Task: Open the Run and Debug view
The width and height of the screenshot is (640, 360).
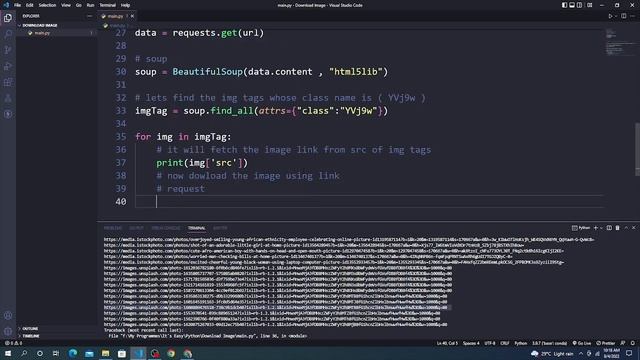Action: (8, 66)
